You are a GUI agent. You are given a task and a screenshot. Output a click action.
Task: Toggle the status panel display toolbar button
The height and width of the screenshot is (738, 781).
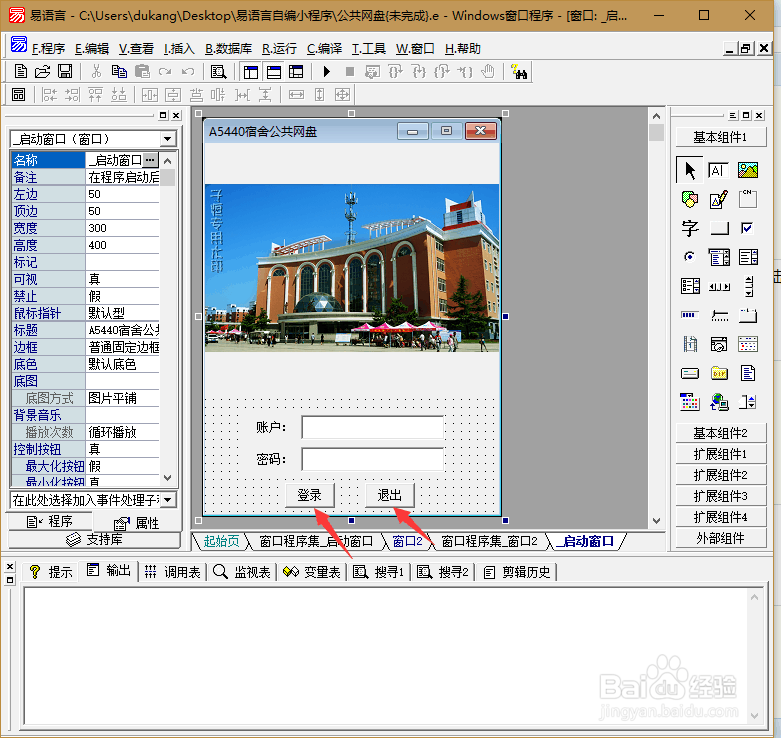click(273, 72)
